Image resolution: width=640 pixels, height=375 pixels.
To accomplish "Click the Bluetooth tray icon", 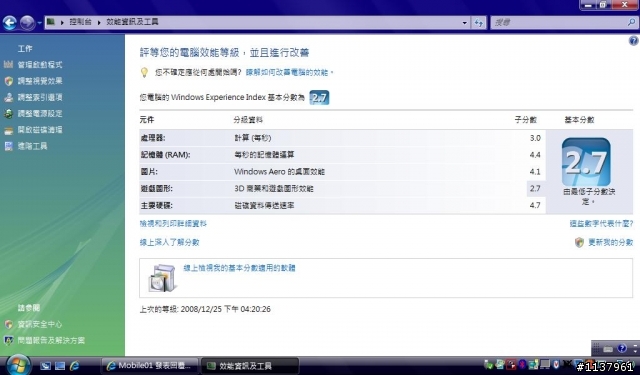I will tap(522, 364).
